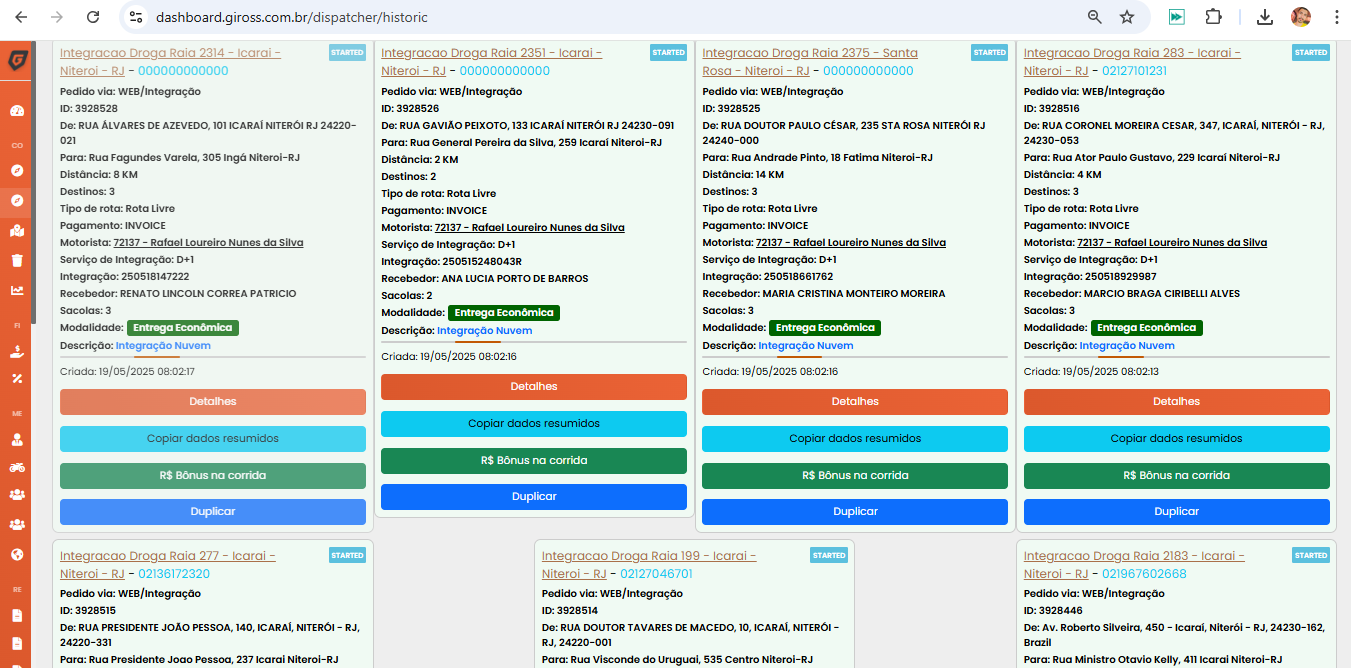Open Detalhes for order ID 3928525
This screenshot has height=668, width=1351.
click(855, 401)
